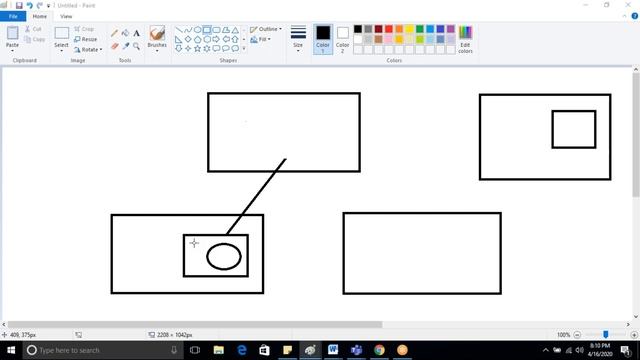This screenshot has height=360, width=640.
Task: Choose the Four-point star shape
Action: [x=188, y=49]
